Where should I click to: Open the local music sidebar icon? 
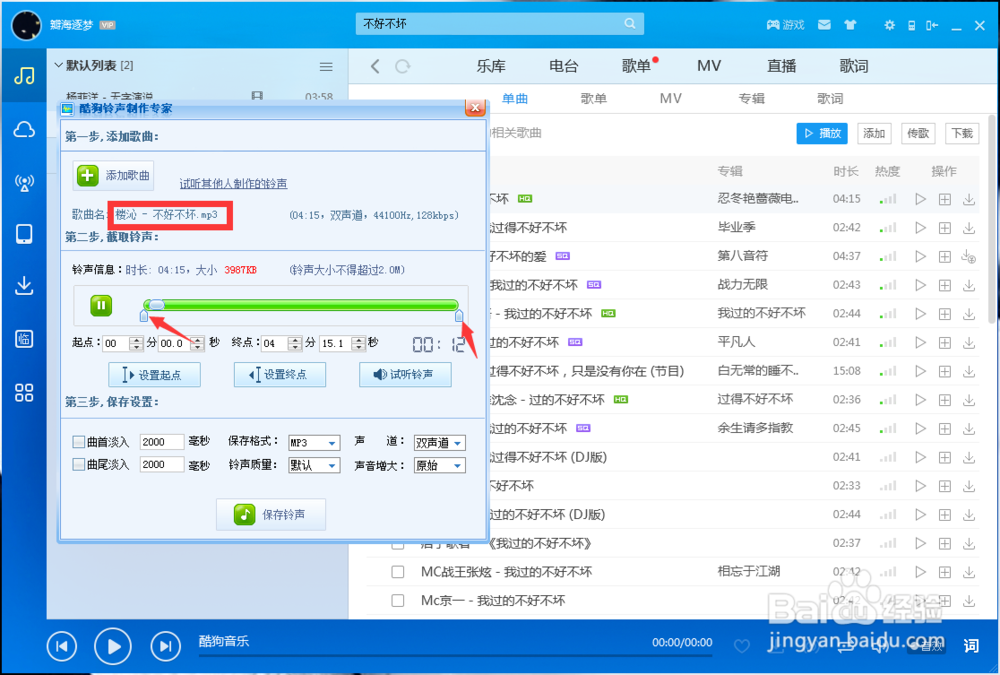pos(24,76)
